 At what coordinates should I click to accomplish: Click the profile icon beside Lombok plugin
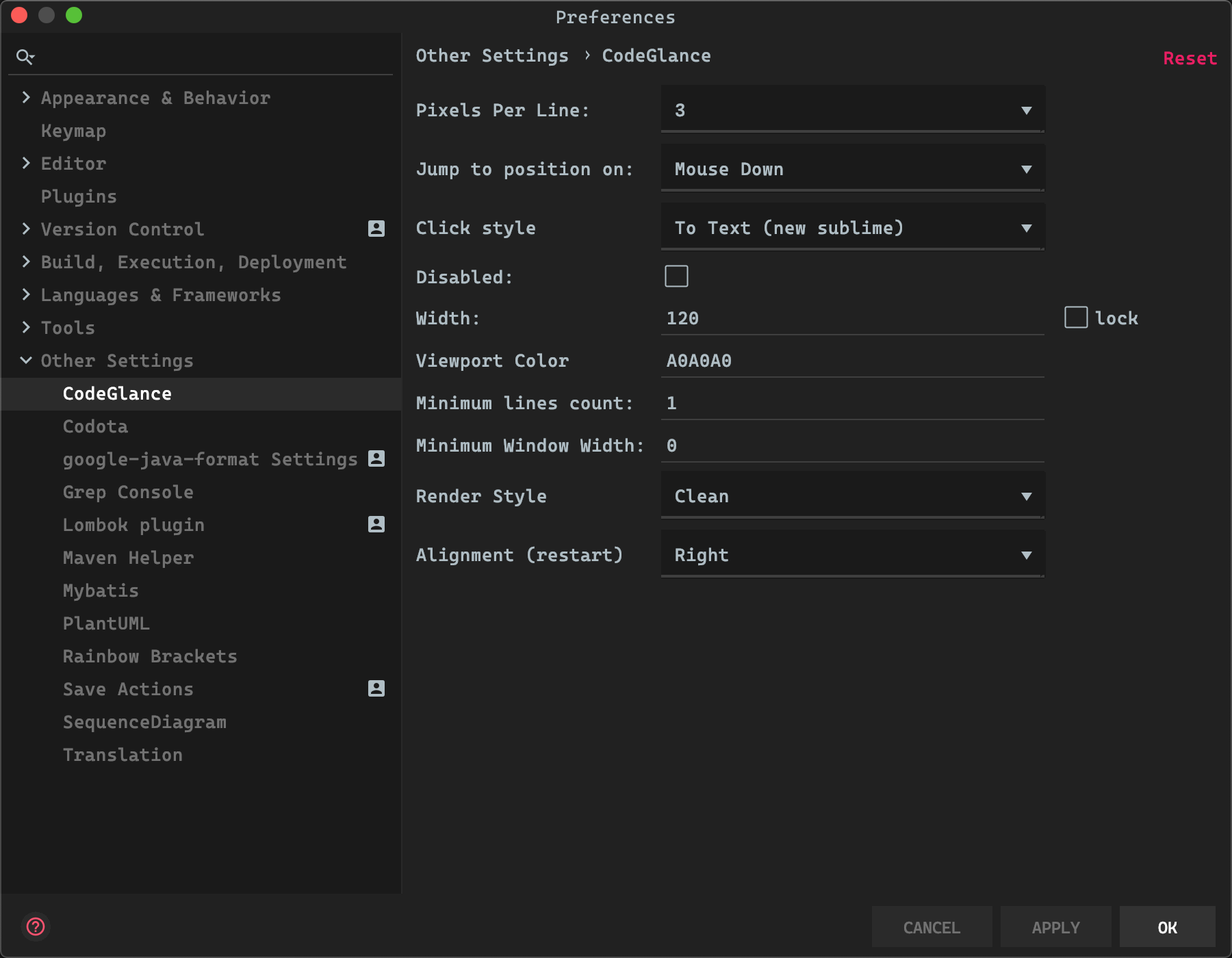pyautogui.click(x=376, y=524)
